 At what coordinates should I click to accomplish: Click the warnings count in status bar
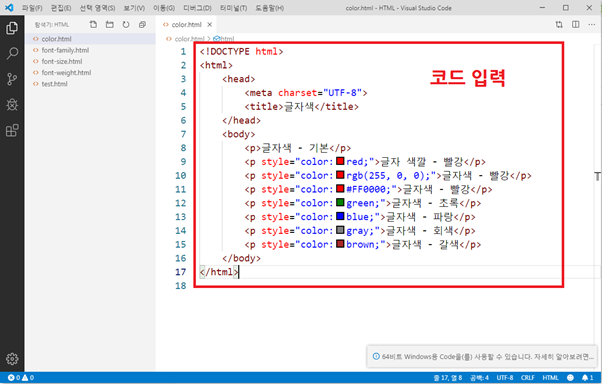pos(28,378)
